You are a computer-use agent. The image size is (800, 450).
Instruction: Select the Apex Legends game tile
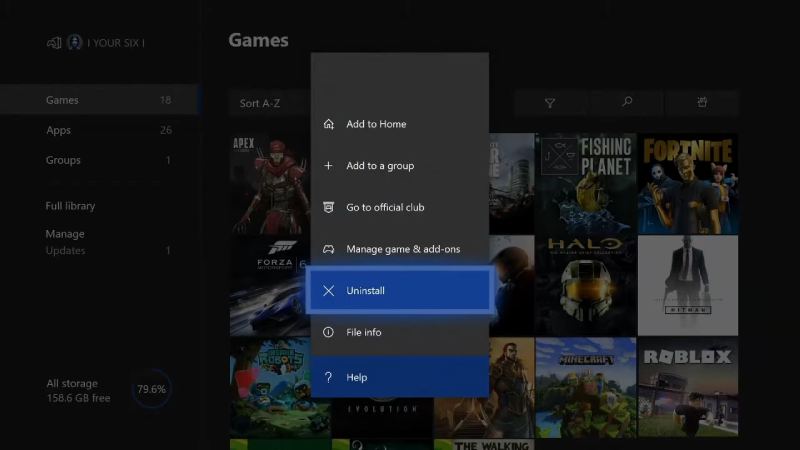[270, 184]
